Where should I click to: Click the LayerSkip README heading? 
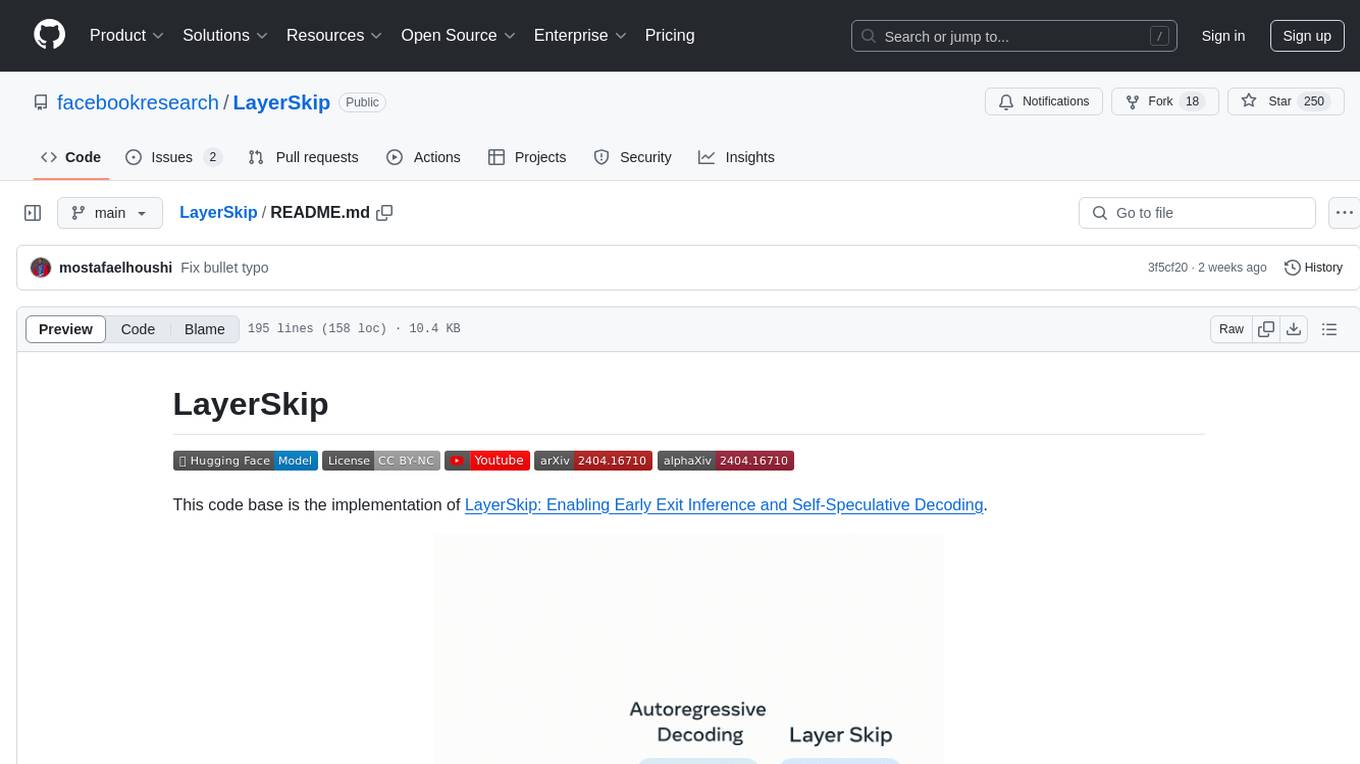click(x=250, y=404)
